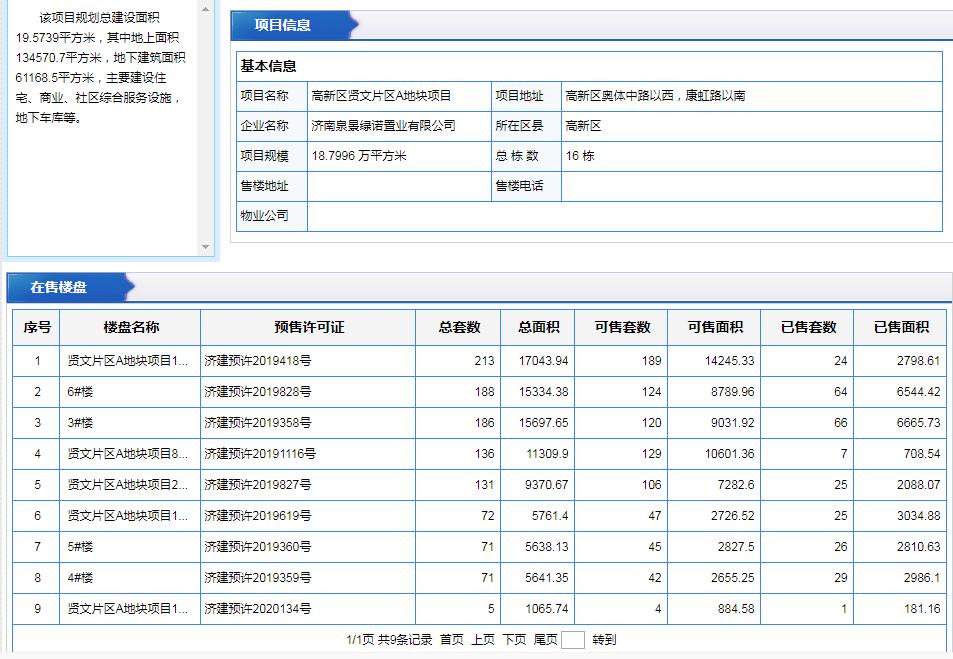
Task: Click the 总套数 column header
Action: [458, 327]
